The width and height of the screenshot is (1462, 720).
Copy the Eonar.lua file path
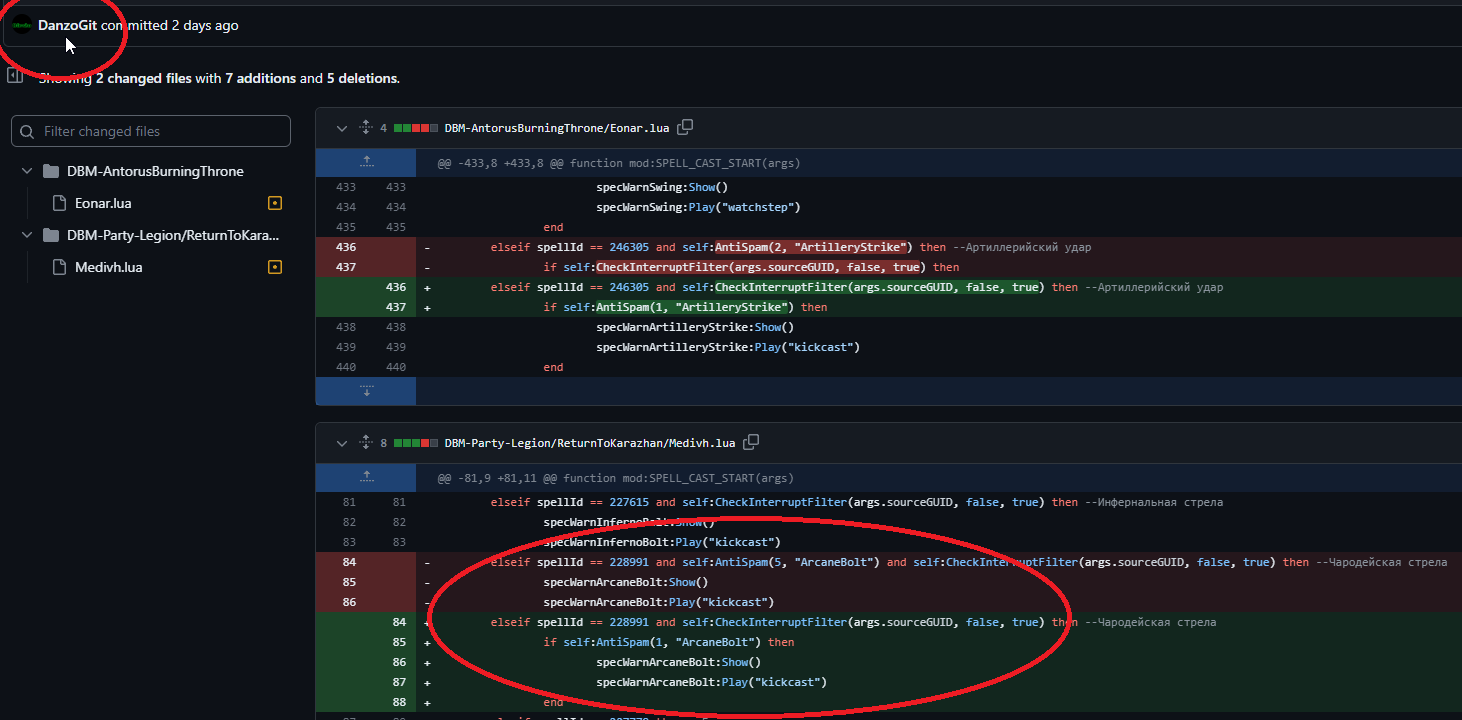[x=685, y=127]
